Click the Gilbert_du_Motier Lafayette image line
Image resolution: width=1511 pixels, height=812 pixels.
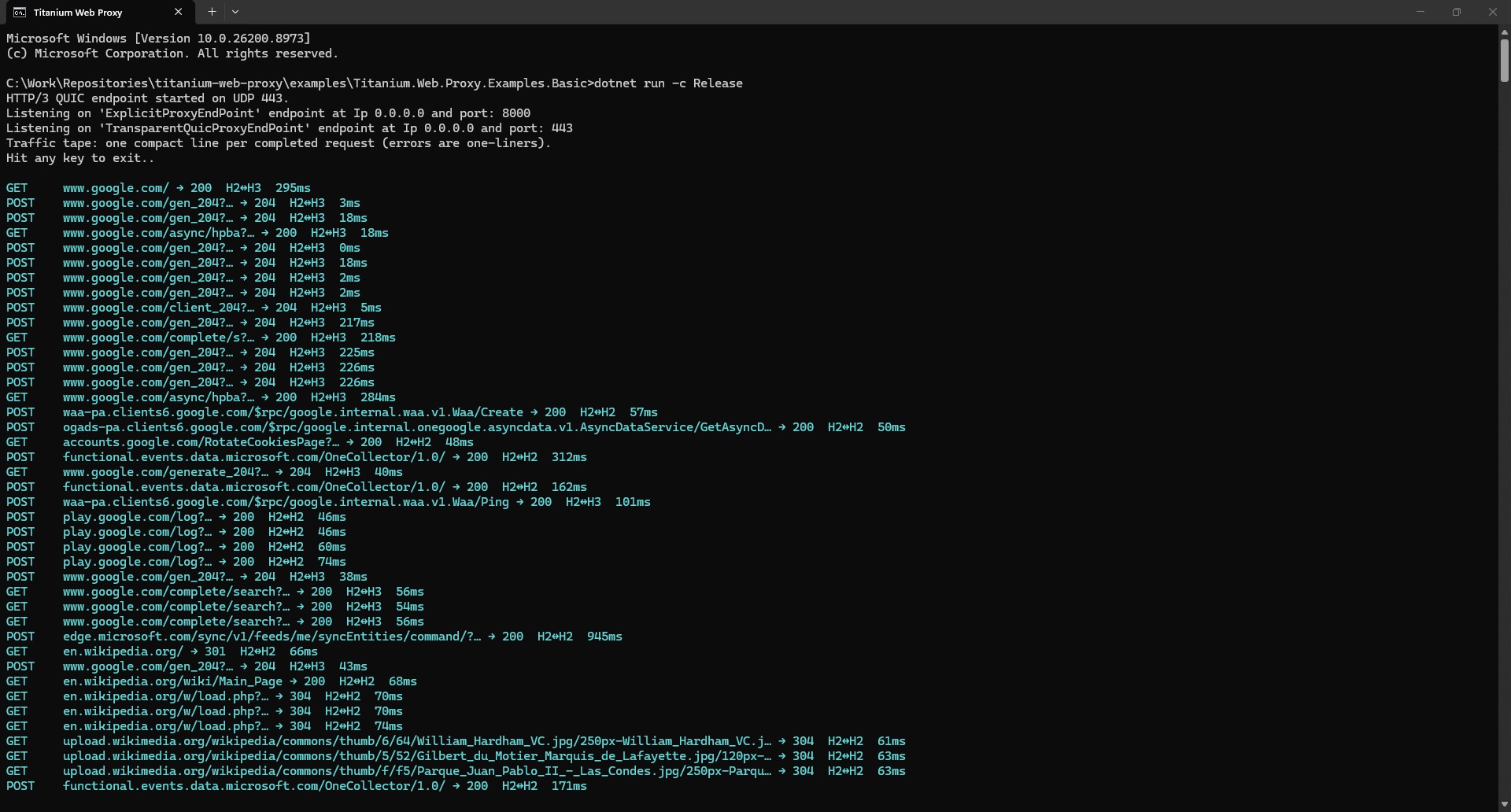(x=456, y=756)
